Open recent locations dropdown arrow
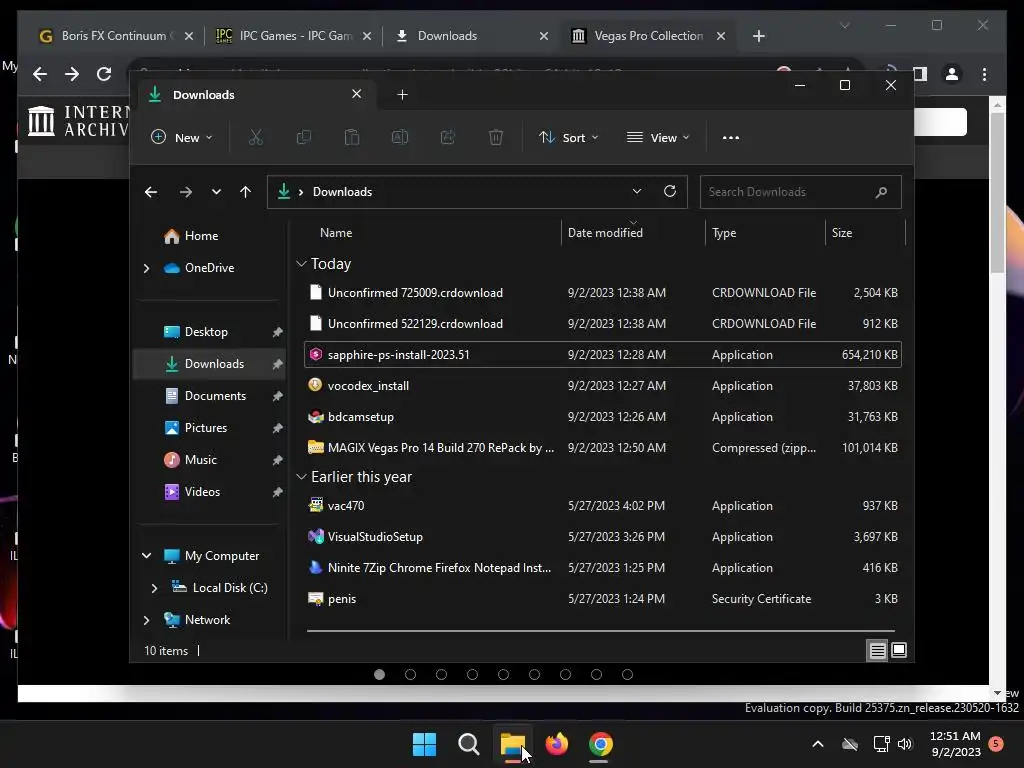The image size is (1024, 768). (x=216, y=192)
